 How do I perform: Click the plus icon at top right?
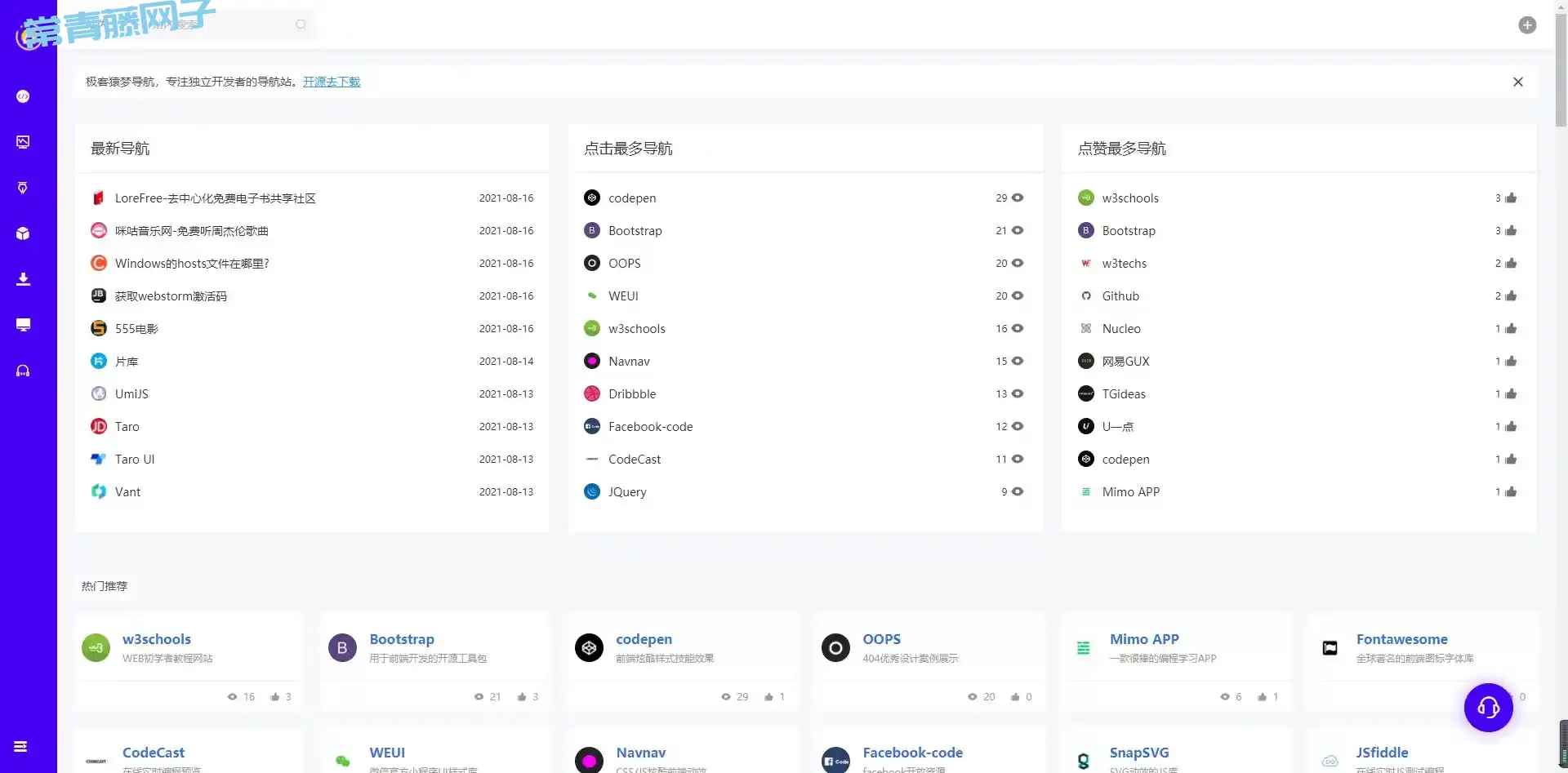pos(1526,25)
